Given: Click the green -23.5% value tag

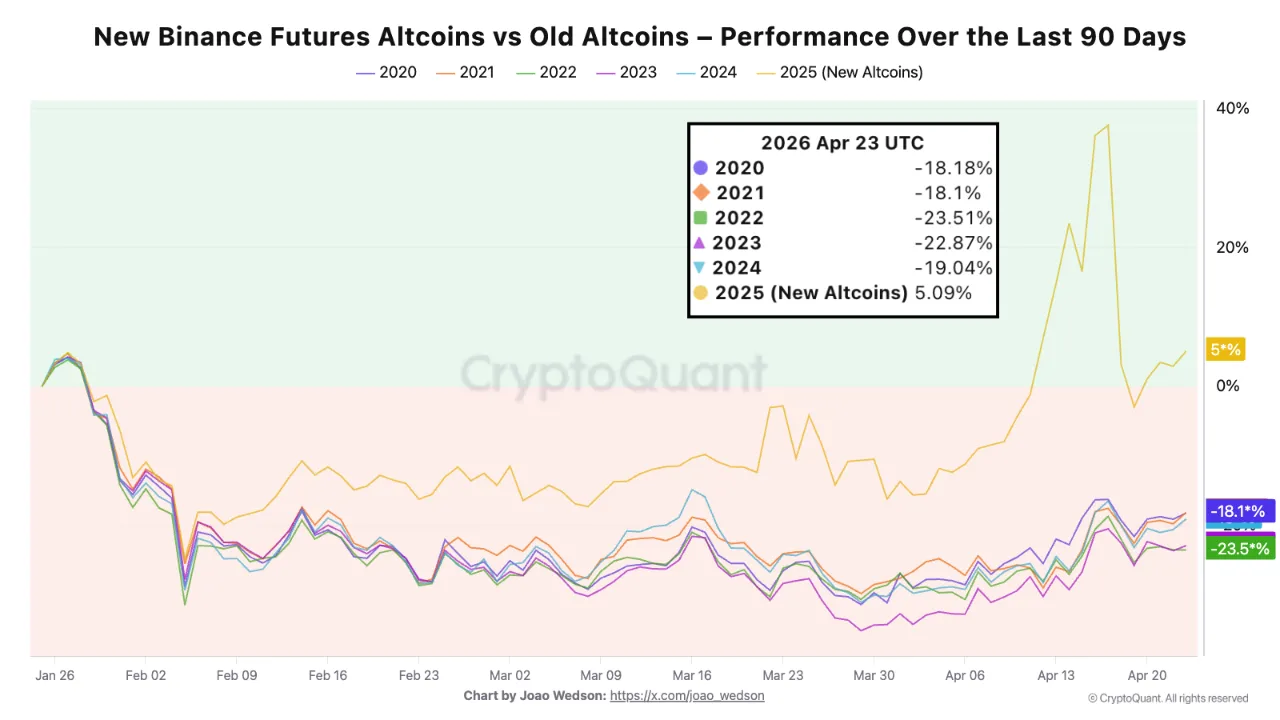Looking at the screenshot, I should tap(1240, 548).
